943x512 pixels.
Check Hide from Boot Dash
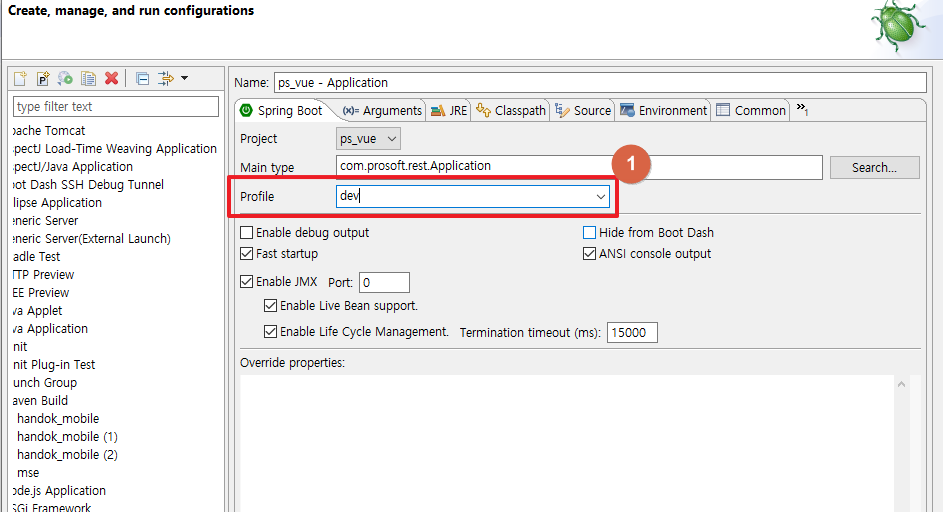589,232
